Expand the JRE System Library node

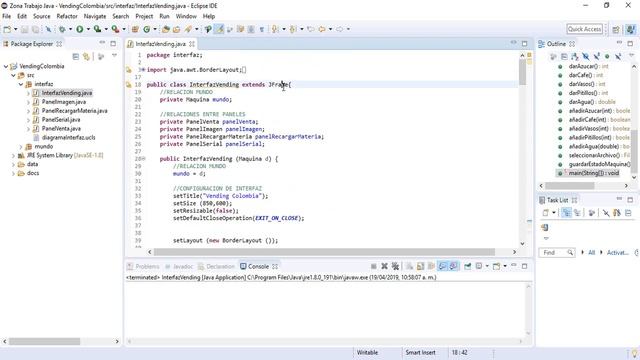13,156
